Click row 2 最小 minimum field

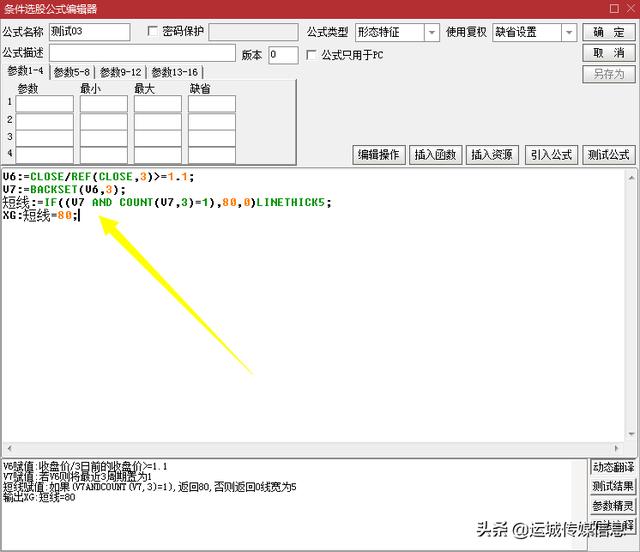tap(104, 121)
